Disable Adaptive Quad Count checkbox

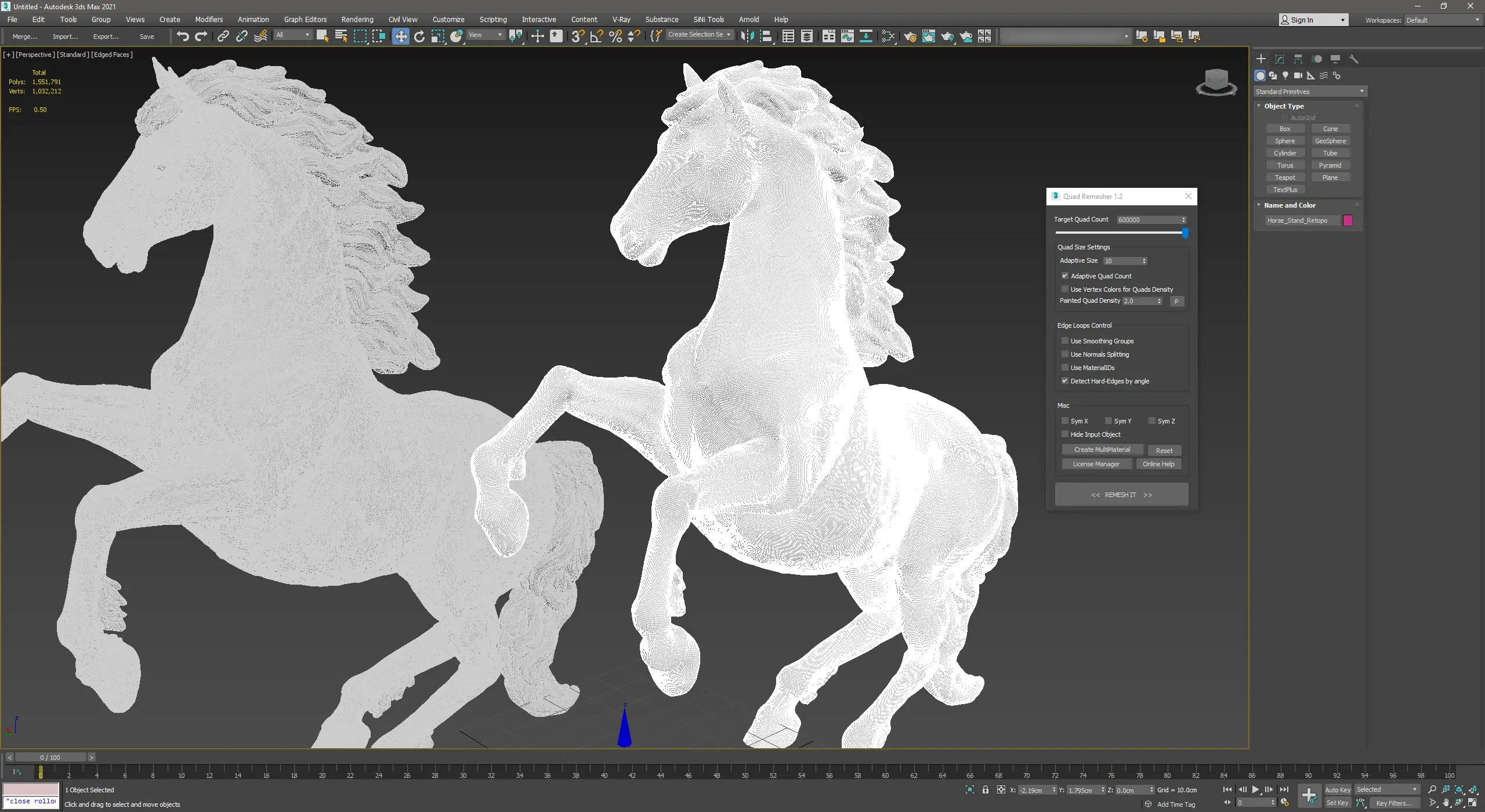[1065, 276]
